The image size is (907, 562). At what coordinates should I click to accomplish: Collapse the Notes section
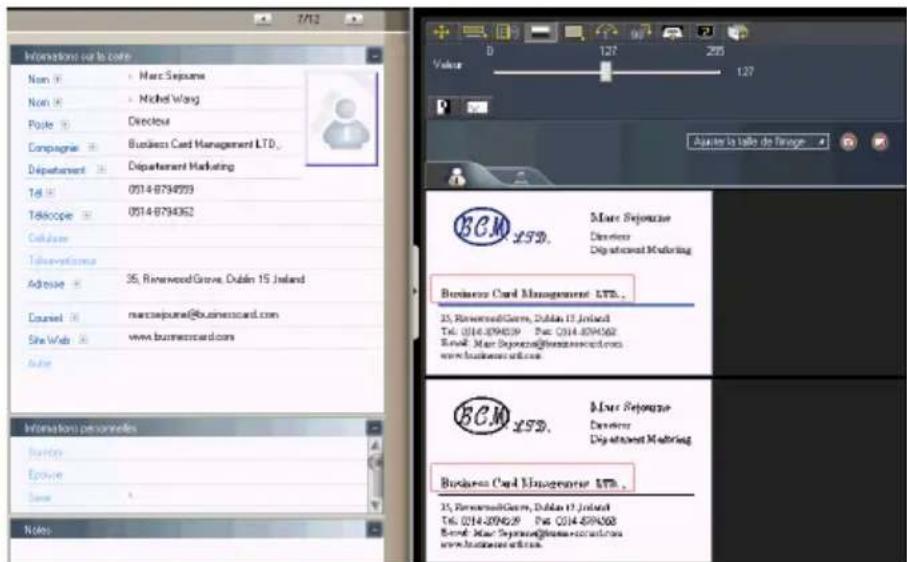(374, 530)
